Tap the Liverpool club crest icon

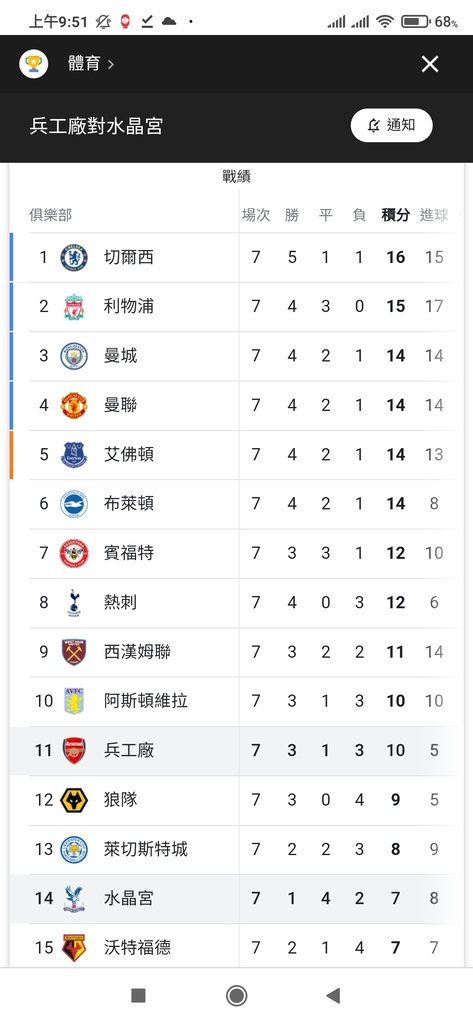(x=74, y=306)
